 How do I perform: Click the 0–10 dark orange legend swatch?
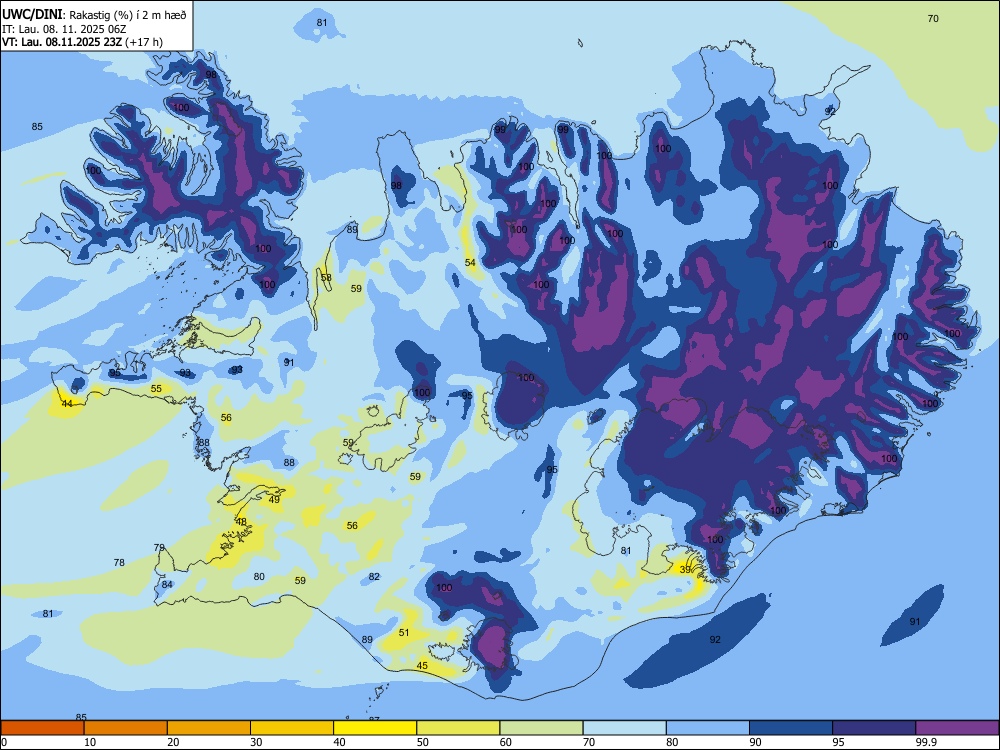43,728
